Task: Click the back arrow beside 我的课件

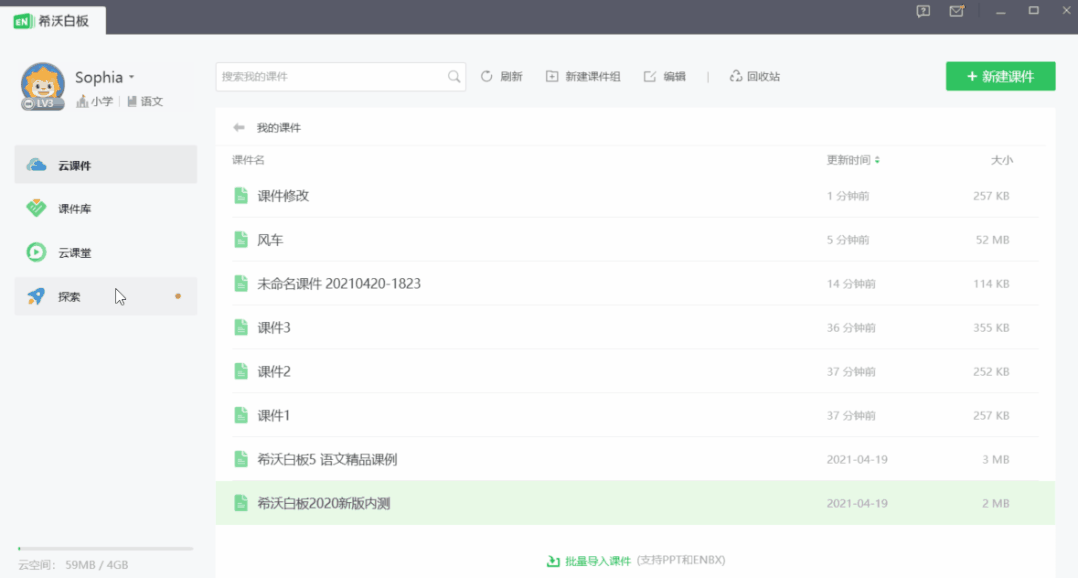Action: (239, 128)
